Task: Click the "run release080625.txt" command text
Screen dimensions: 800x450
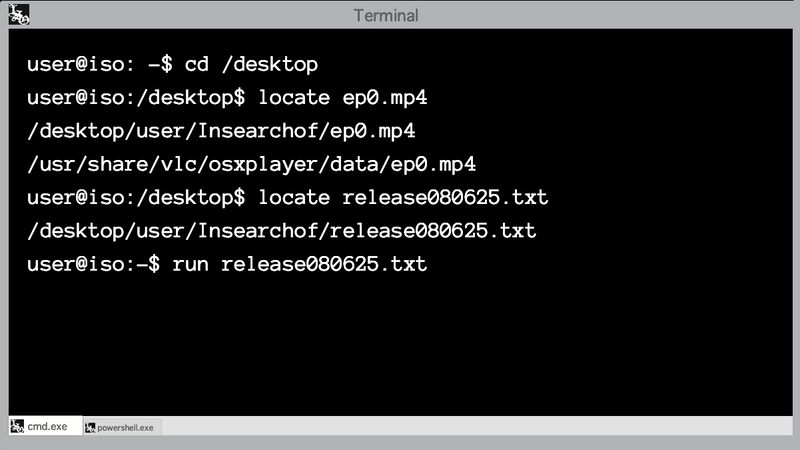Action: click(x=299, y=264)
